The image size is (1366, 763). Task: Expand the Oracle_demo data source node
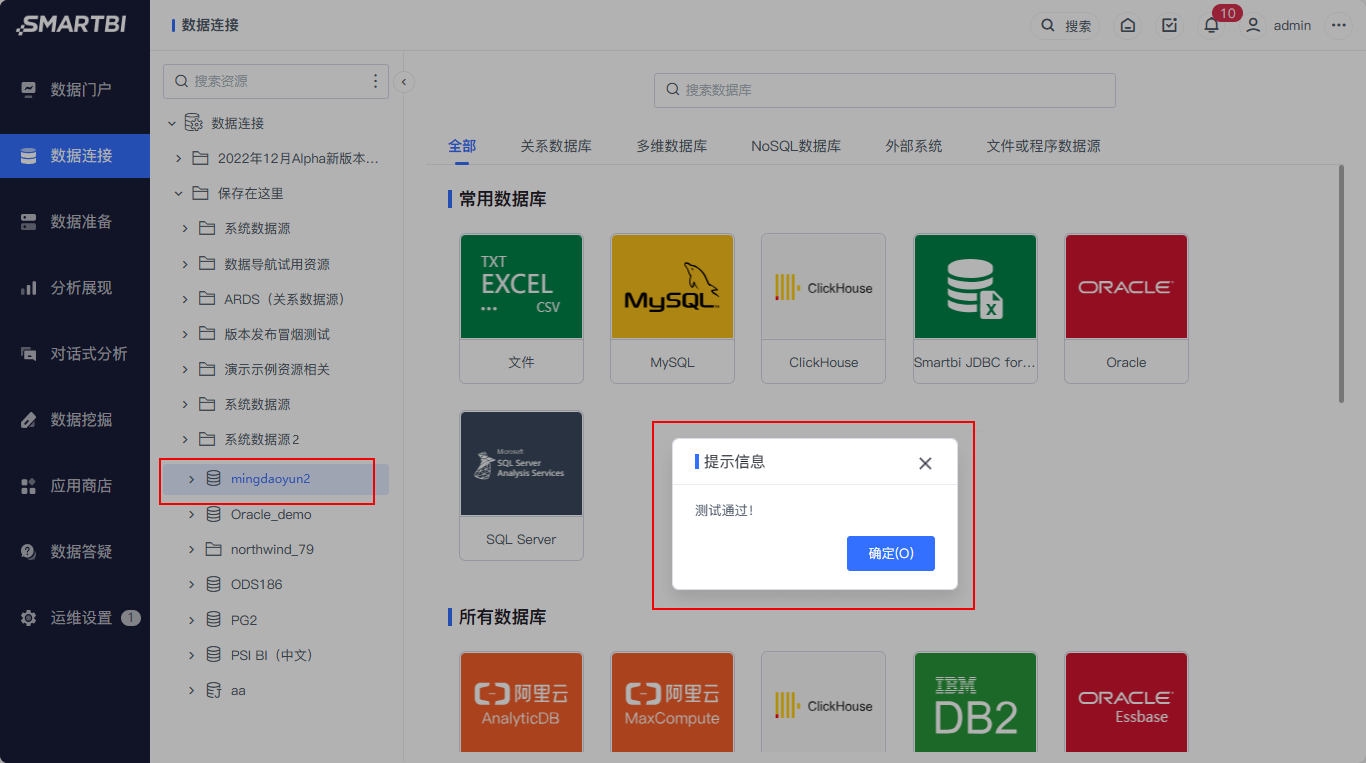[191, 514]
